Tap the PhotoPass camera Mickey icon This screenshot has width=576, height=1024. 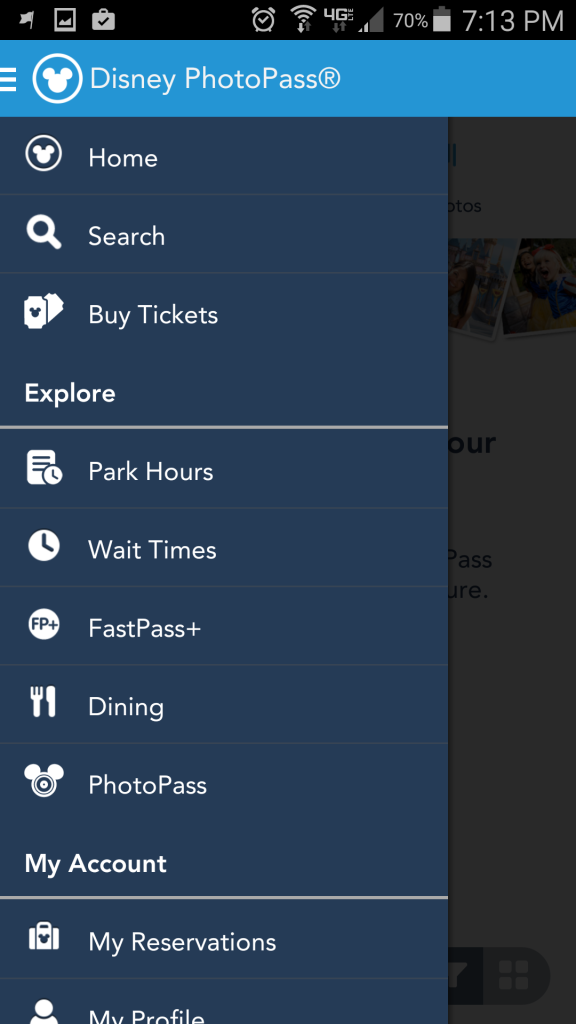tap(44, 780)
